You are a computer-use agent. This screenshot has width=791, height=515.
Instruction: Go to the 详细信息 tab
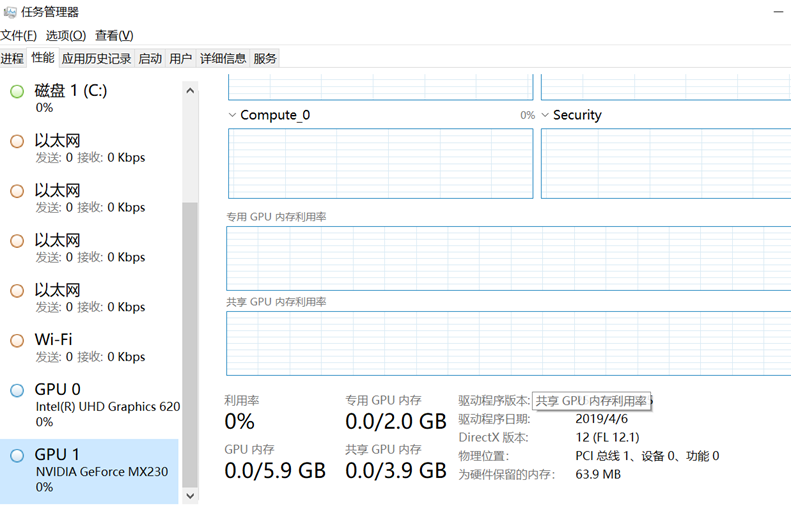223,59
